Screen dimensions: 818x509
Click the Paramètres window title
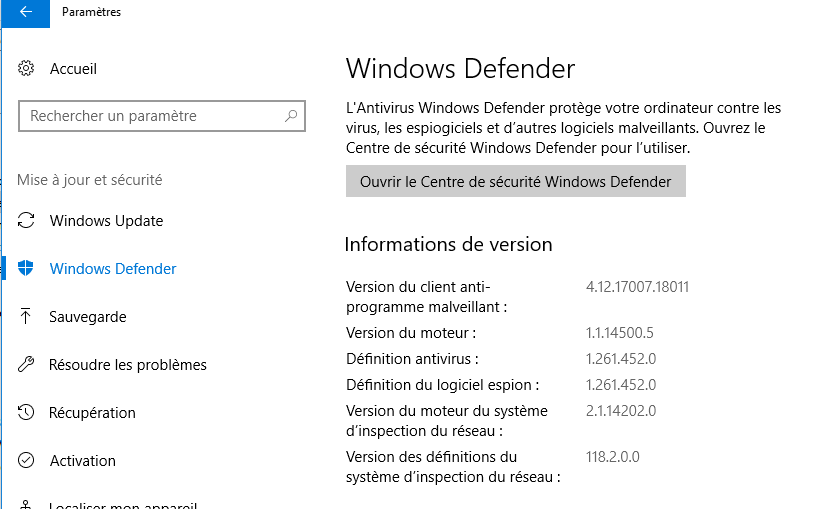91,12
